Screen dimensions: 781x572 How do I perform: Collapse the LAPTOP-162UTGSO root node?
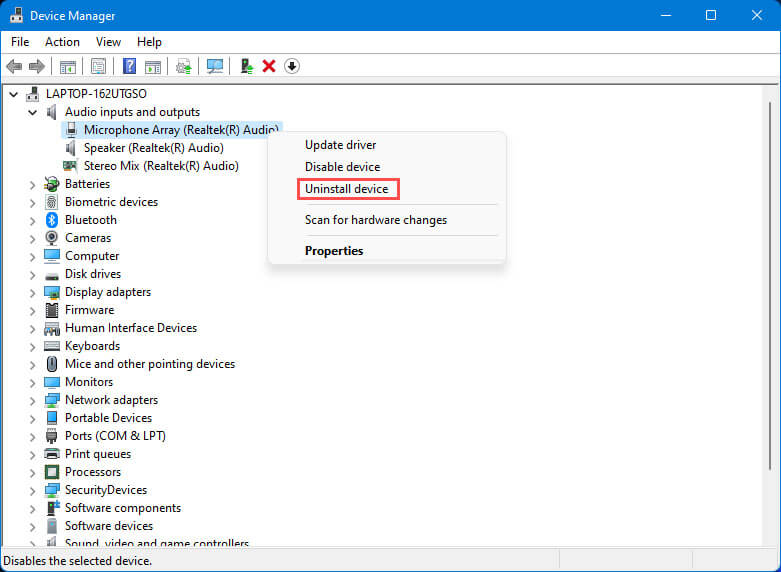point(14,94)
